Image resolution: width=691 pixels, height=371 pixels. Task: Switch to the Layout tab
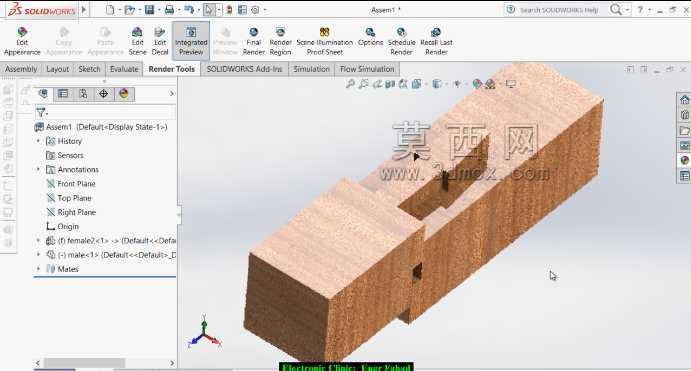[x=57, y=69]
